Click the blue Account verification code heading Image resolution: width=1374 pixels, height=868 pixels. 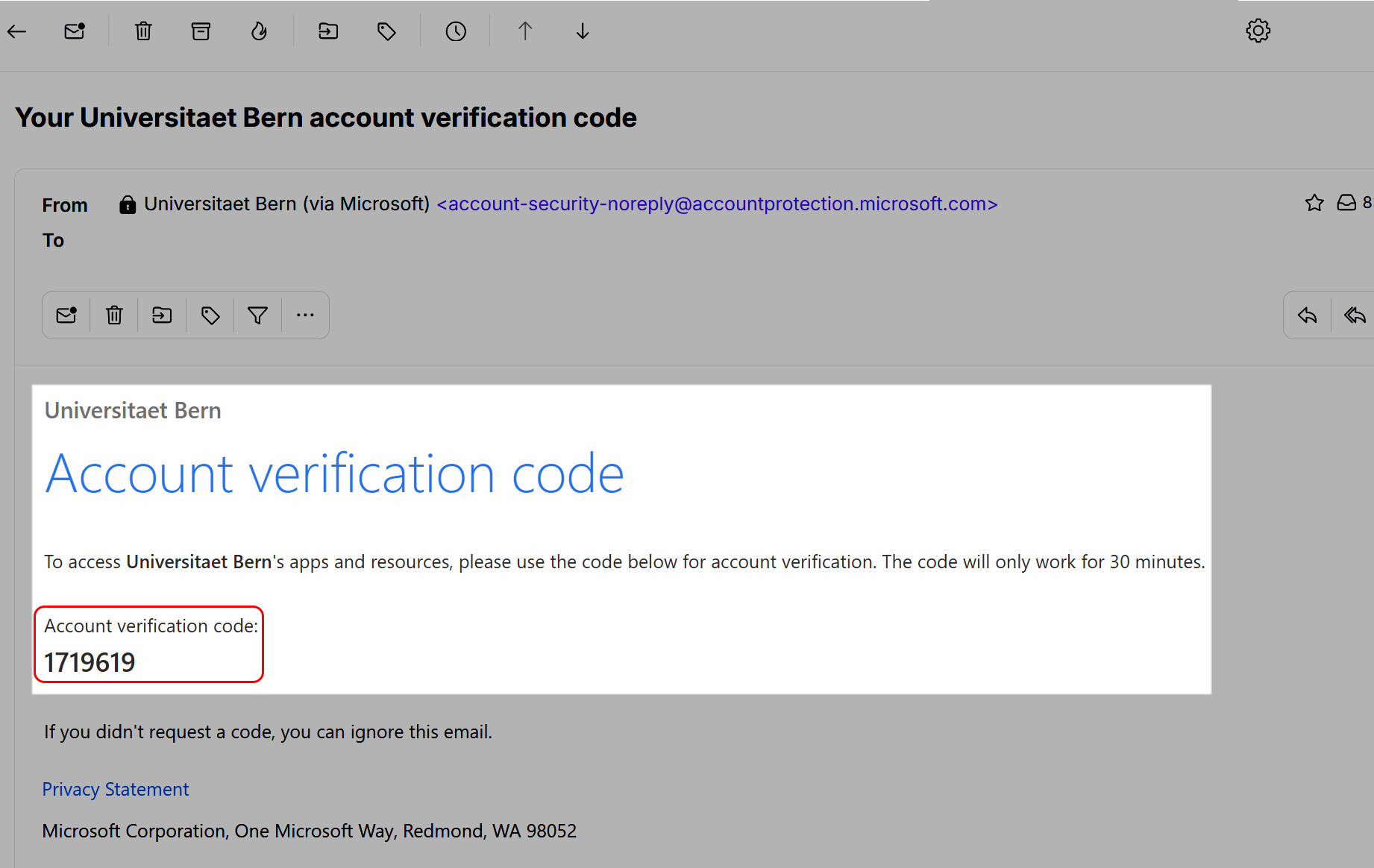tap(334, 474)
